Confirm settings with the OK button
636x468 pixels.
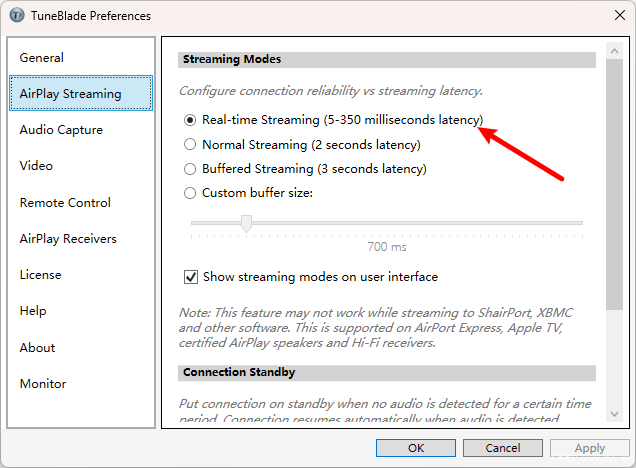pyautogui.click(x=416, y=448)
